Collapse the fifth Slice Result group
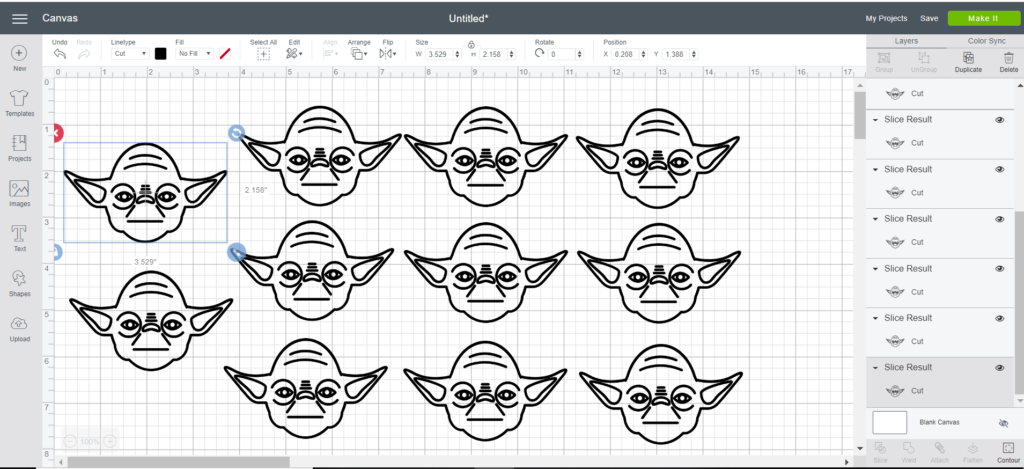 click(876, 319)
